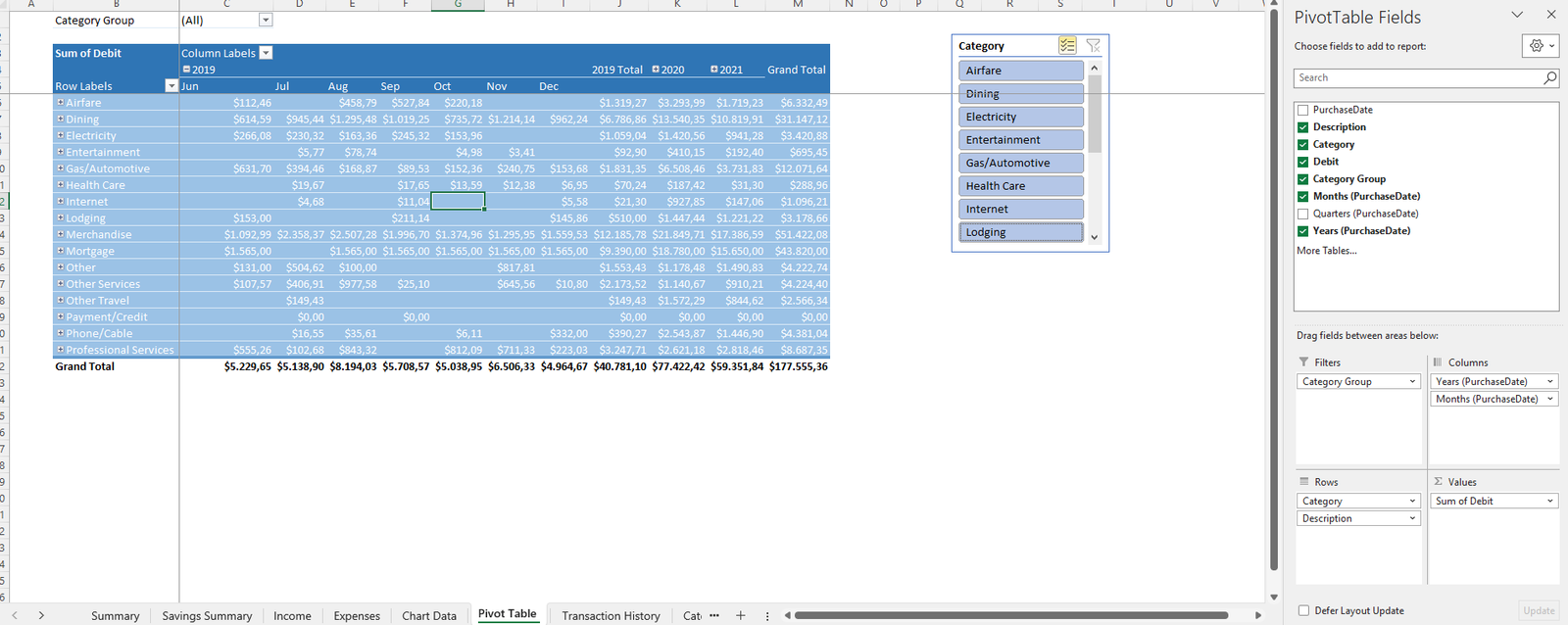Select Dining in the Category slicer

[1021, 94]
